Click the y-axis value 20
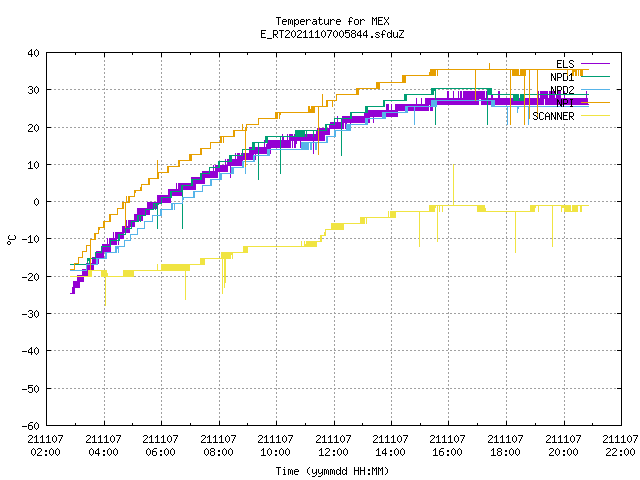Image resolution: width=640 pixels, height=480 pixels. coord(33,128)
